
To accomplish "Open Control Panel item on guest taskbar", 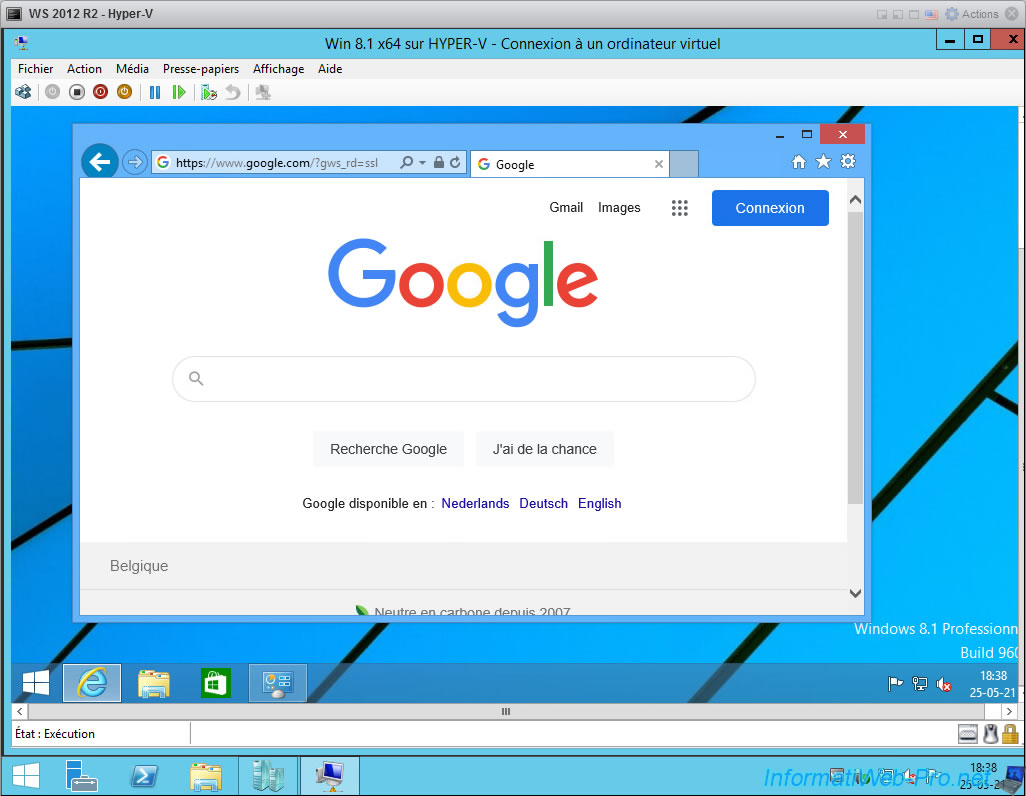I will click(x=277, y=683).
